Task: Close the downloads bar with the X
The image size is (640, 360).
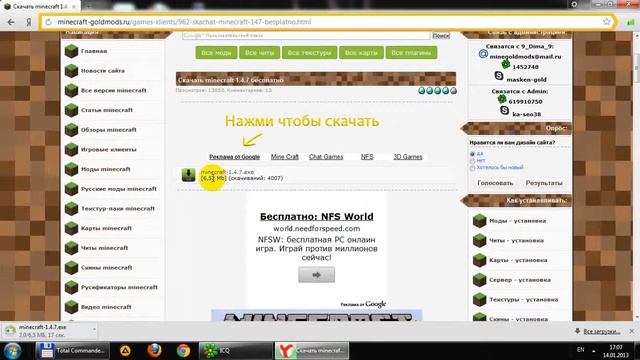Action: coord(632,331)
